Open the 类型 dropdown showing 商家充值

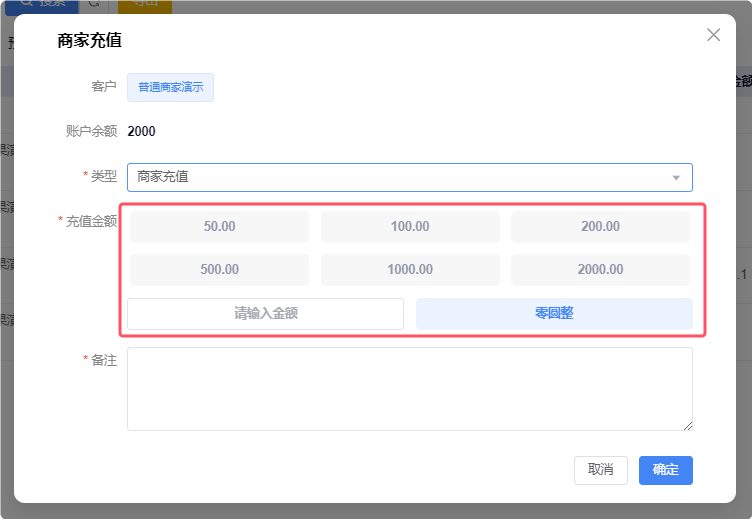pos(400,177)
